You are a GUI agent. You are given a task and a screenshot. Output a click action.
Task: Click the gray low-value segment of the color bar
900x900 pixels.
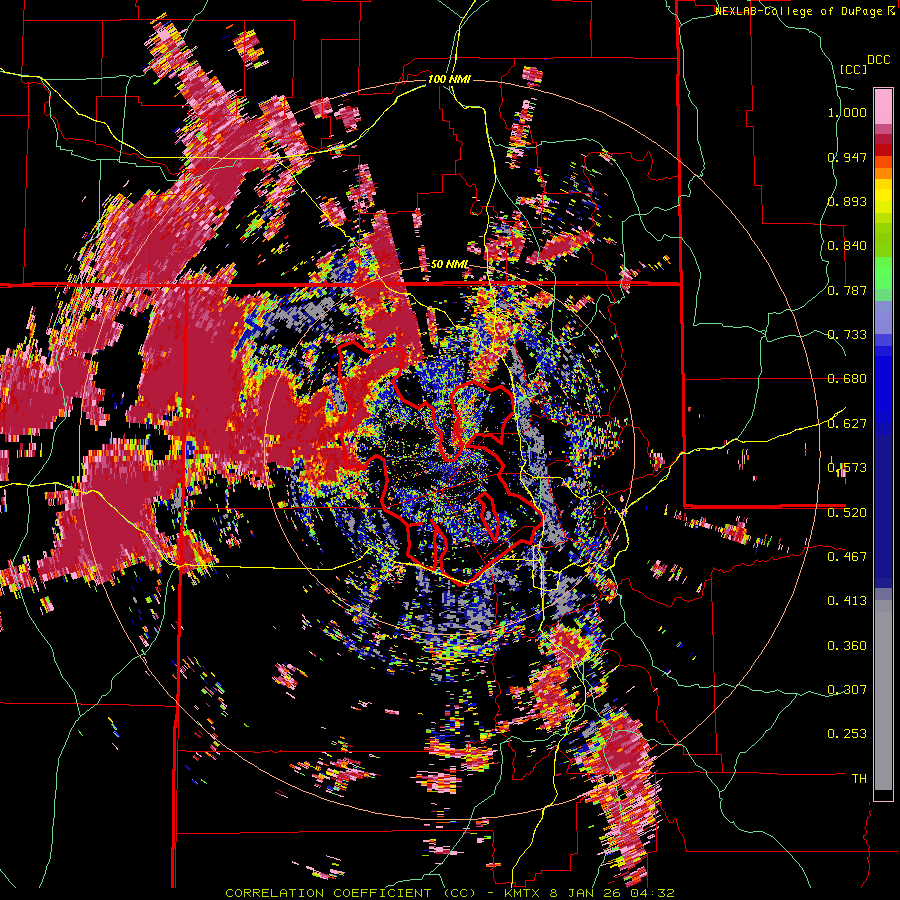point(883,695)
